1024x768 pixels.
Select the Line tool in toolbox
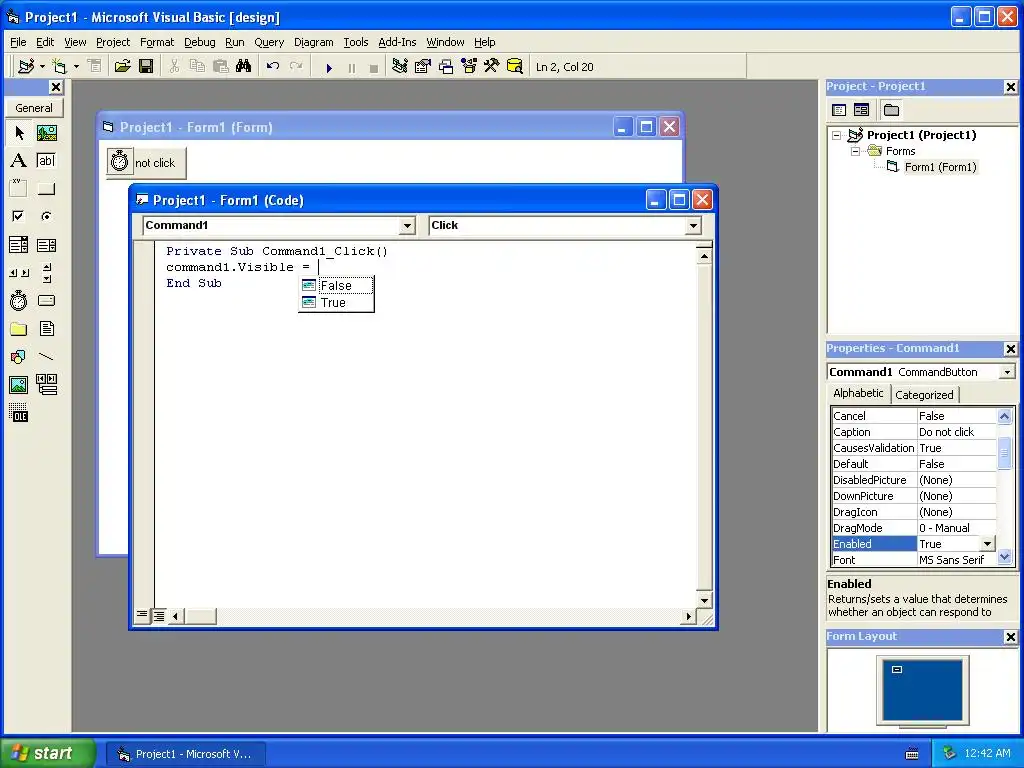tap(46, 357)
